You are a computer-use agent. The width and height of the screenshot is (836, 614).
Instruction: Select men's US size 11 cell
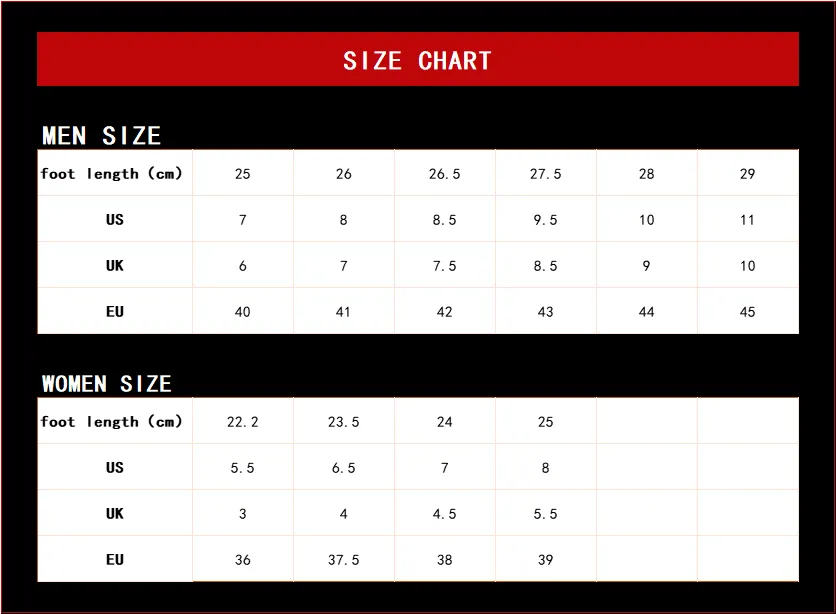(x=747, y=220)
